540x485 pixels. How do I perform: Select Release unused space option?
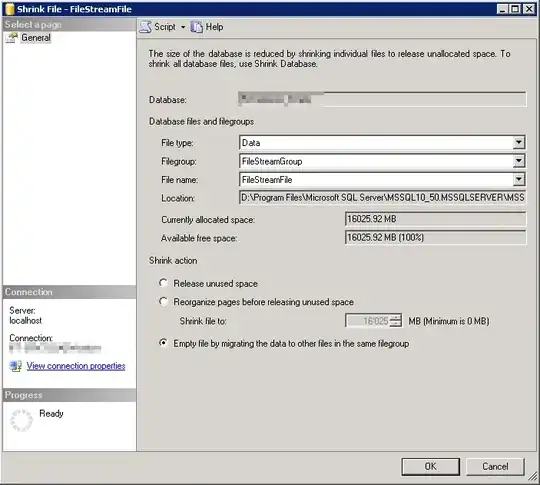[x=163, y=283]
